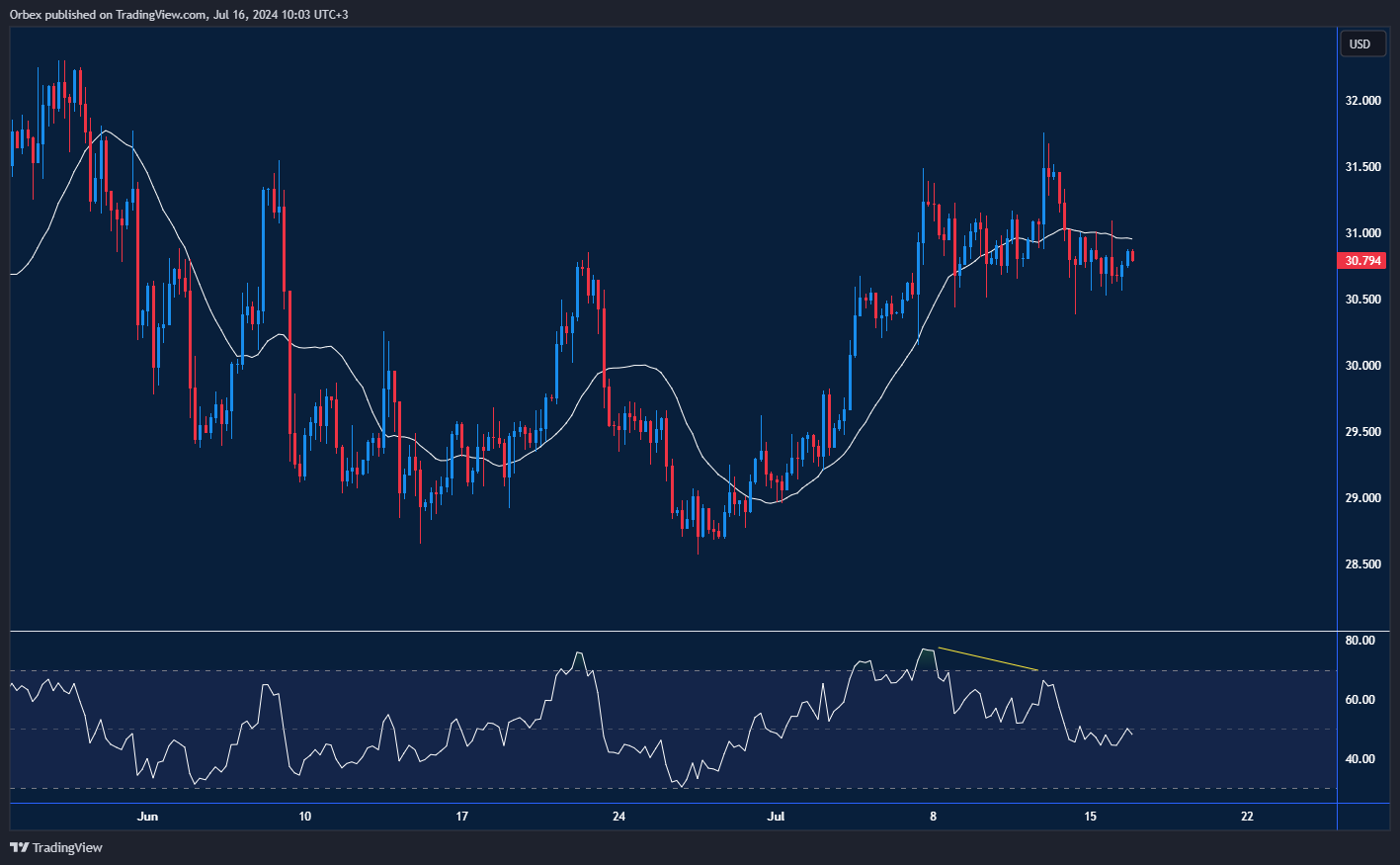This screenshot has width=1400, height=865.
Task: Click the 31.500 price axis label
Action: pos(1362,167)
